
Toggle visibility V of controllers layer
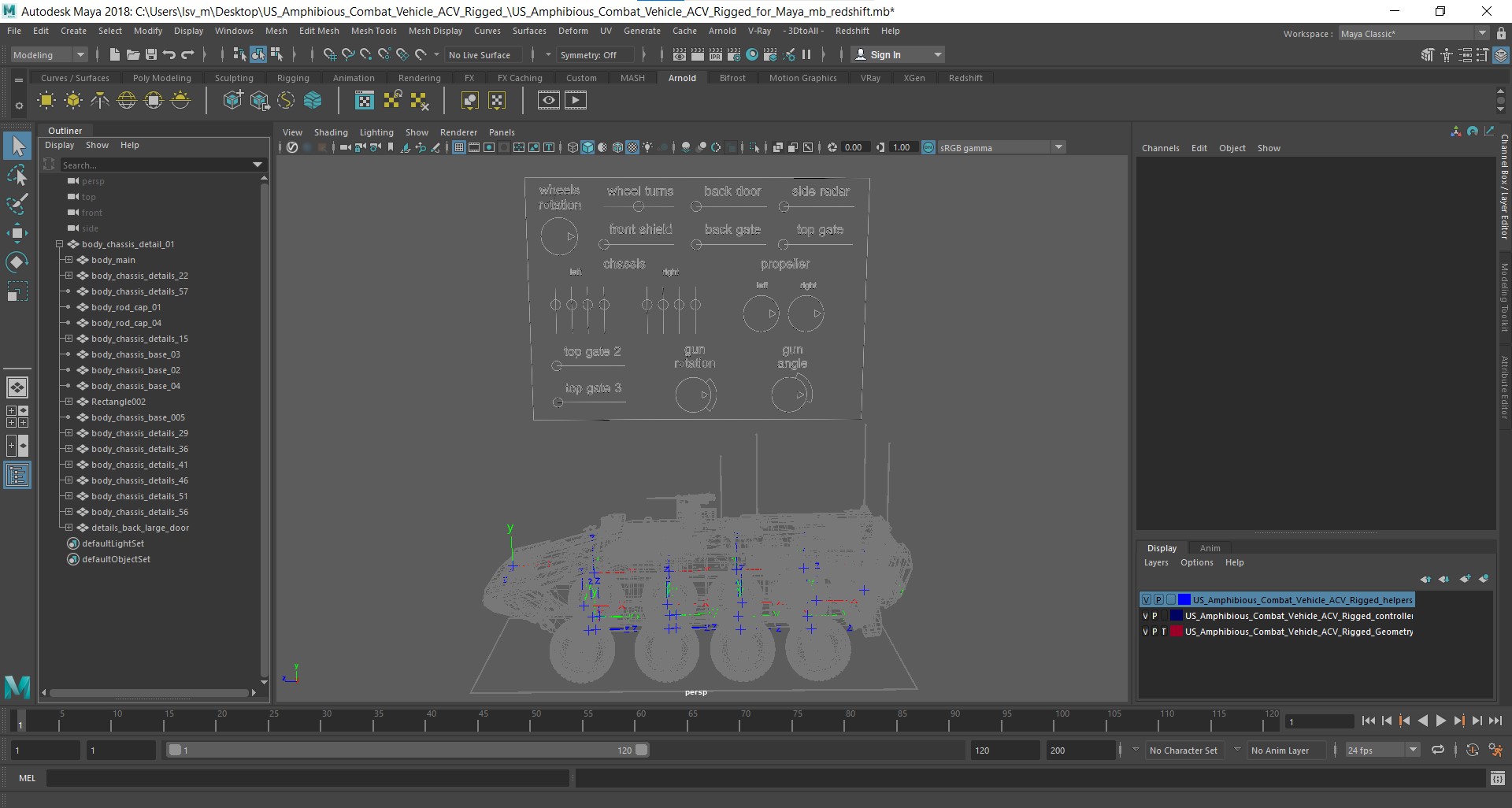[1146, 616]
